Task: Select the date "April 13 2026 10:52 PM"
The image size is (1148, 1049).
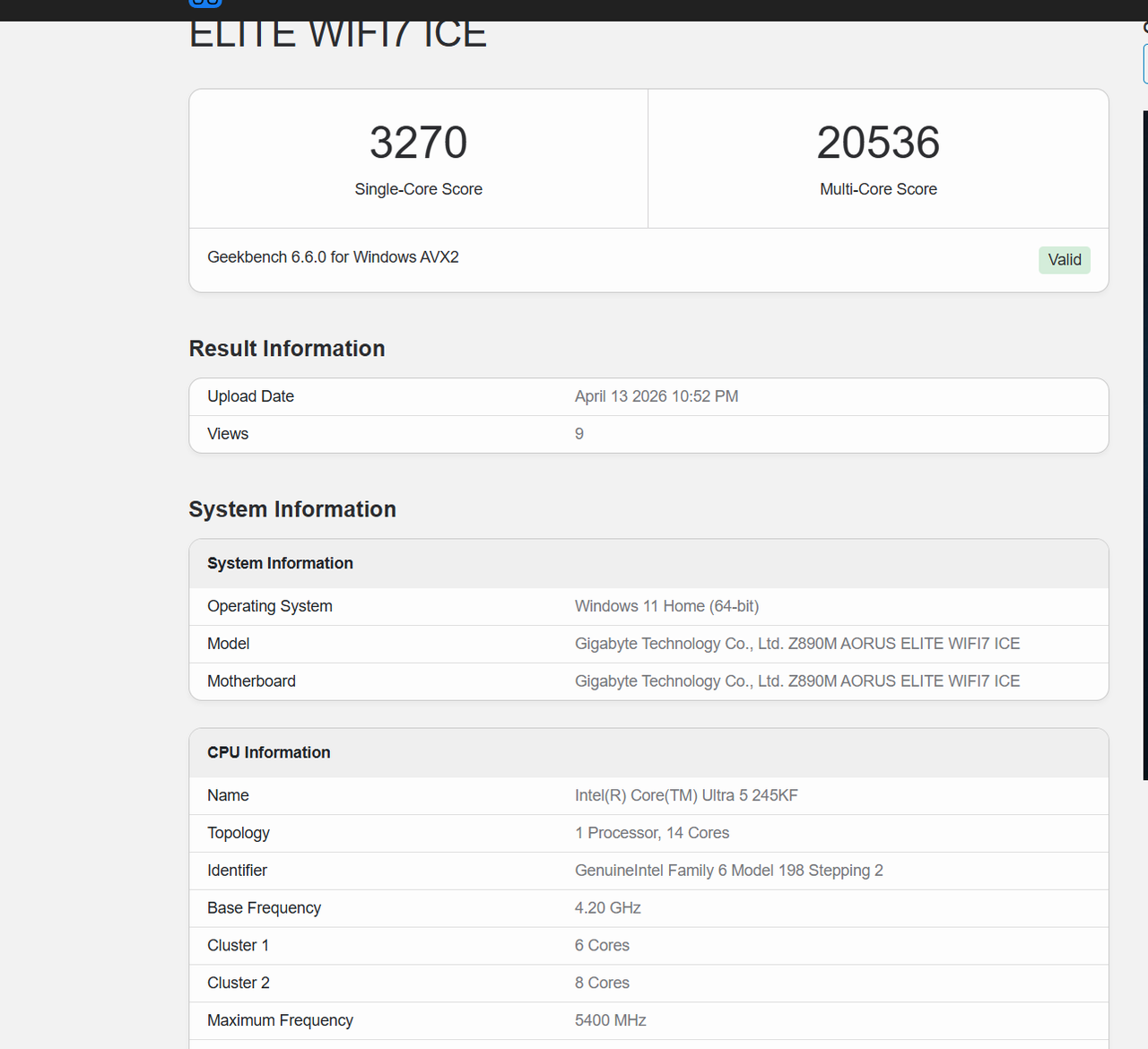Action: 657,396
